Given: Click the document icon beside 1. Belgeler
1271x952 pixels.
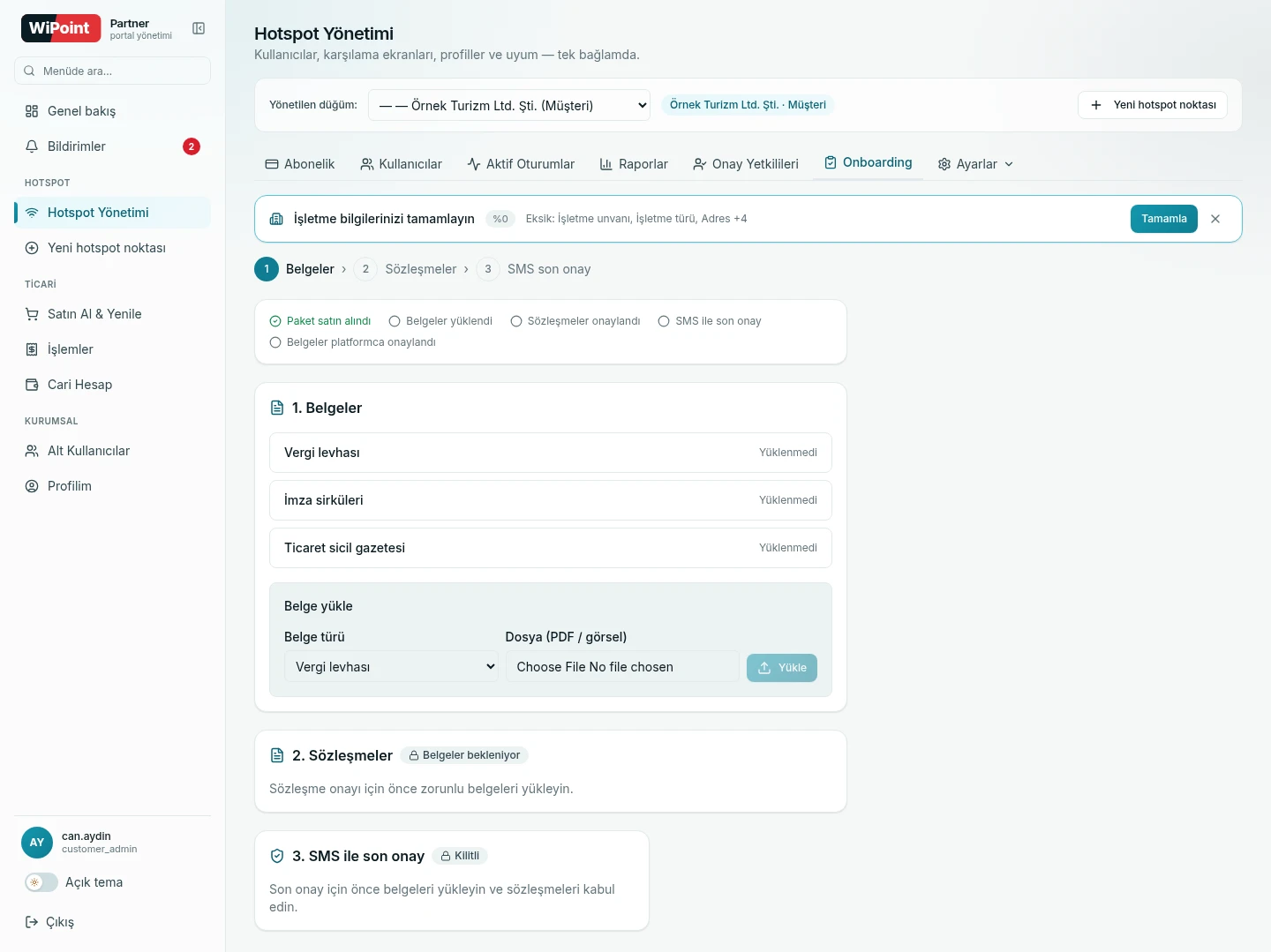Looking at the screenshot, I should click(277, 408).
